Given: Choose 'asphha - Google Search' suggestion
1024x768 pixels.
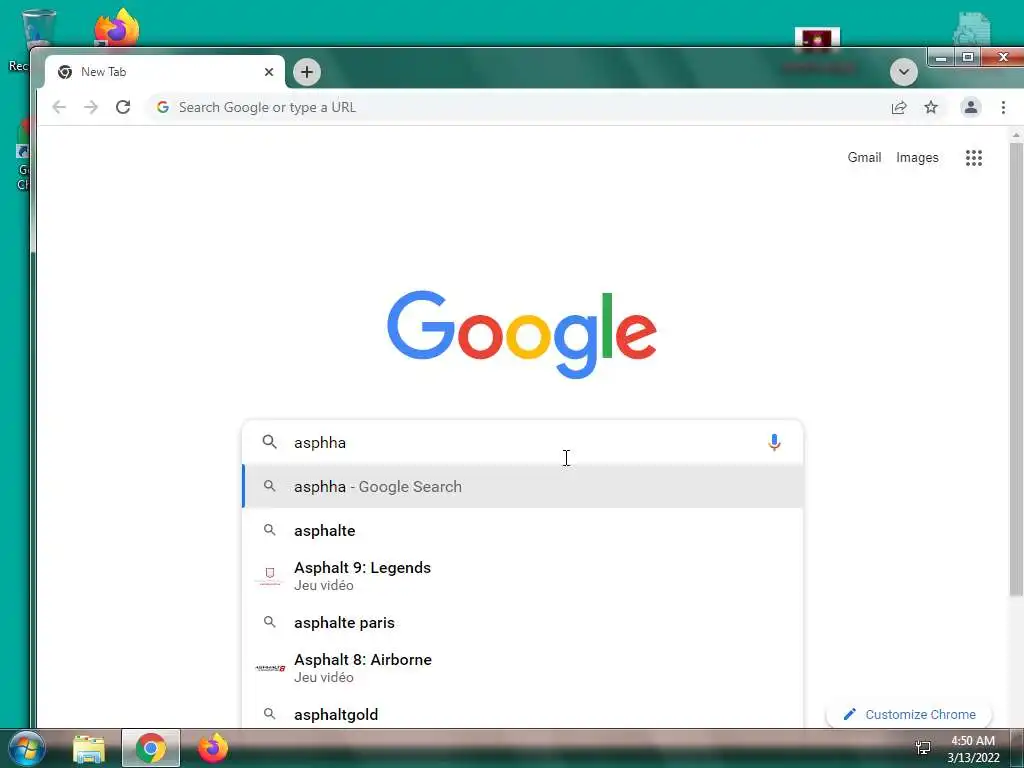Looking at the screenshot, I should (x=522, y=487).
